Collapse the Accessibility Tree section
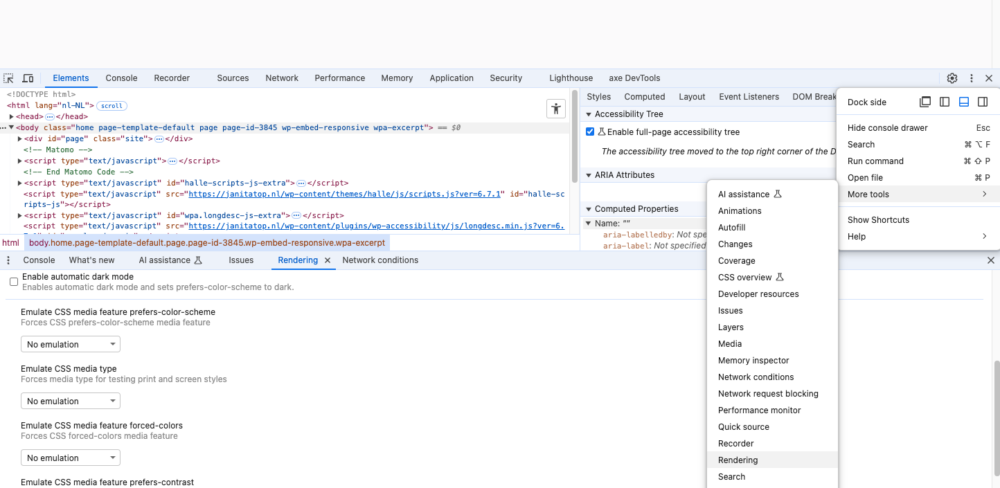 589,114
